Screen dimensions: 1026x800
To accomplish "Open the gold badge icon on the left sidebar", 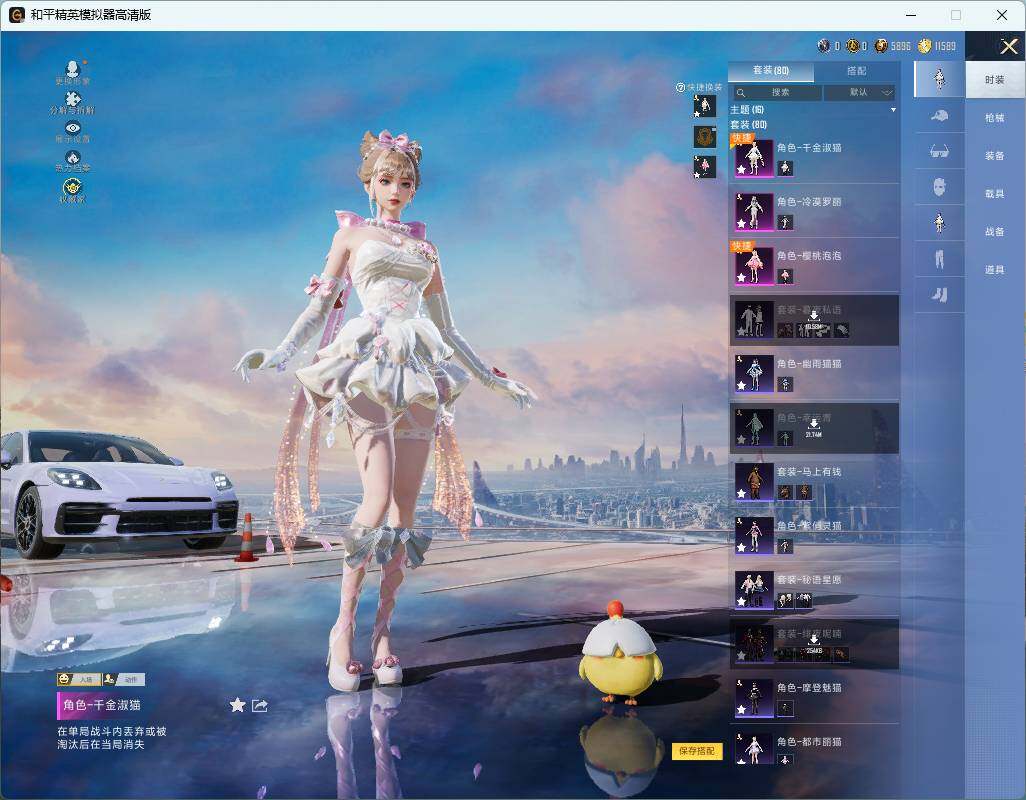I will 73,187.
